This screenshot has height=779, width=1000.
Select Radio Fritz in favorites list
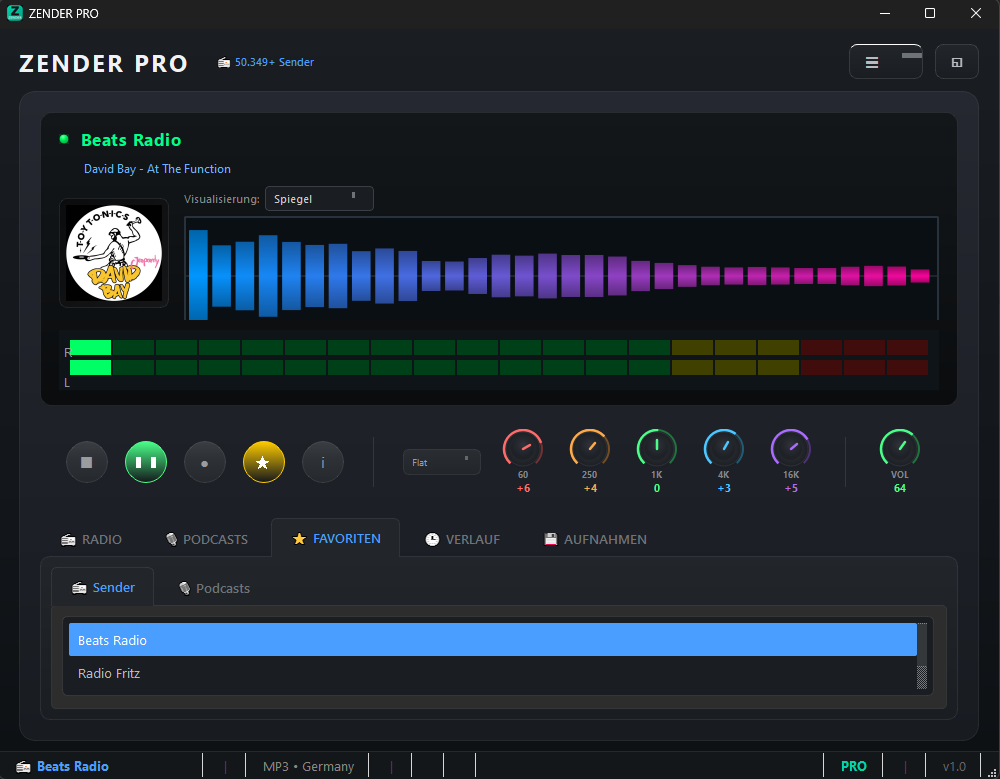pyautogui.click(x=109, y=673)
